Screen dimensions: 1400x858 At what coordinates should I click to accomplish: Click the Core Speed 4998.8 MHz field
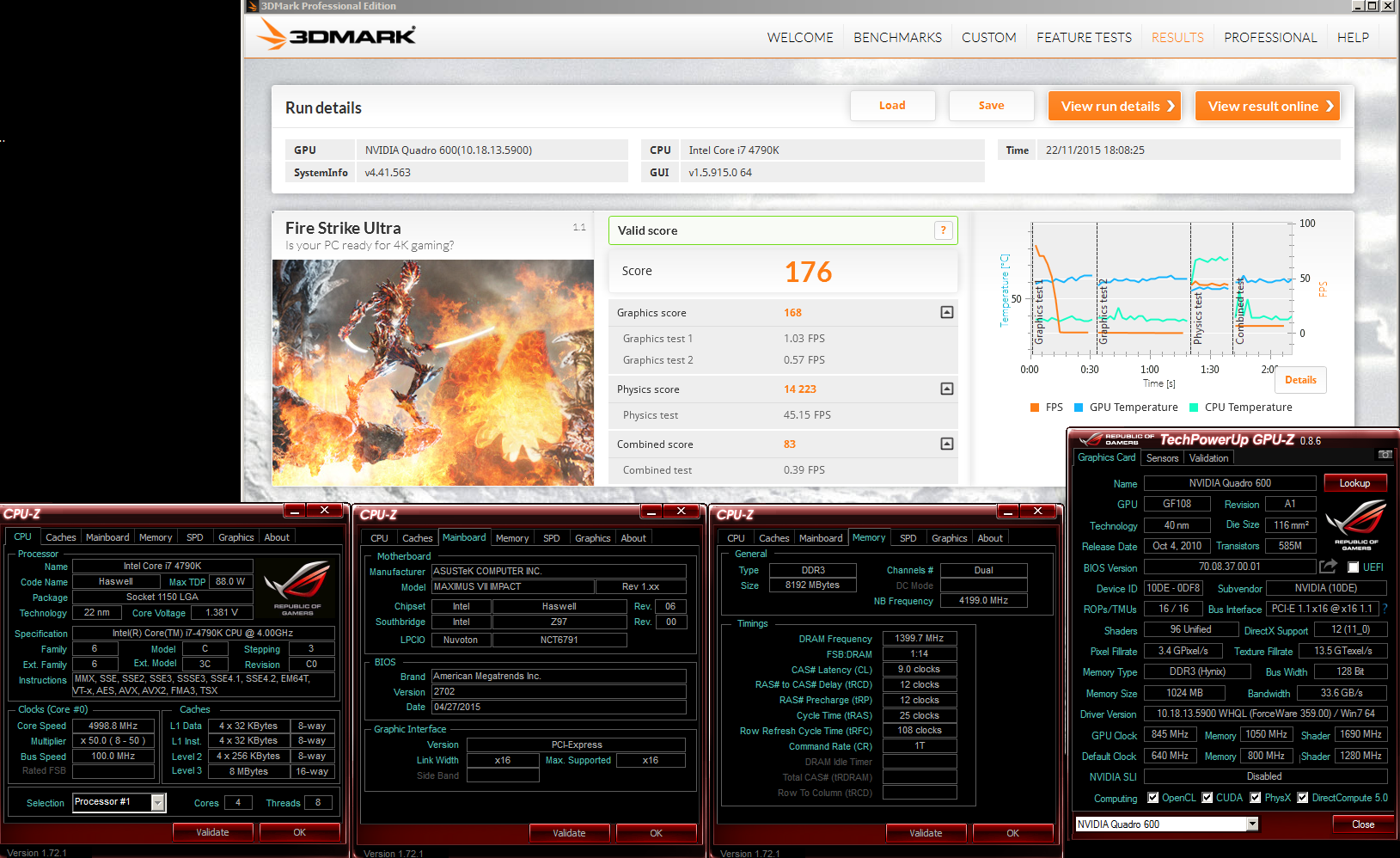point(113,726)
